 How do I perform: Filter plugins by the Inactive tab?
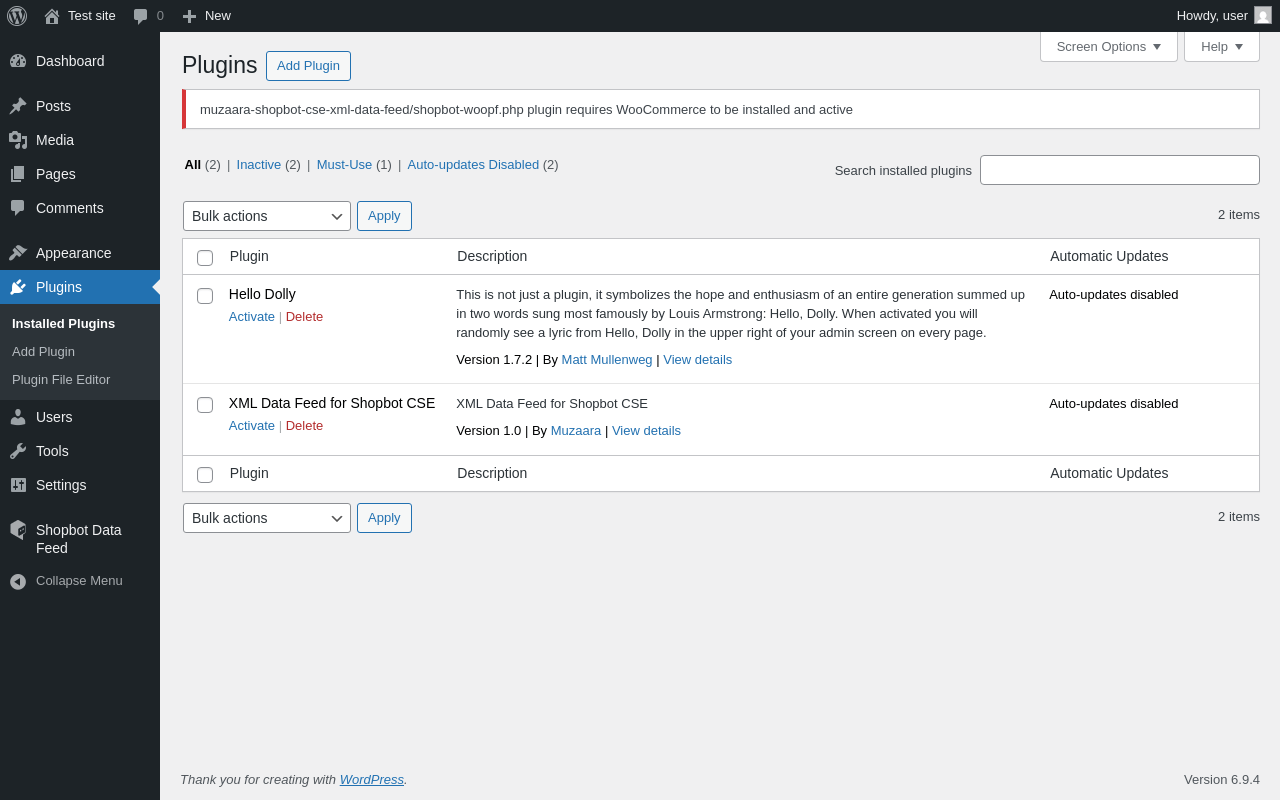[259, 165]
